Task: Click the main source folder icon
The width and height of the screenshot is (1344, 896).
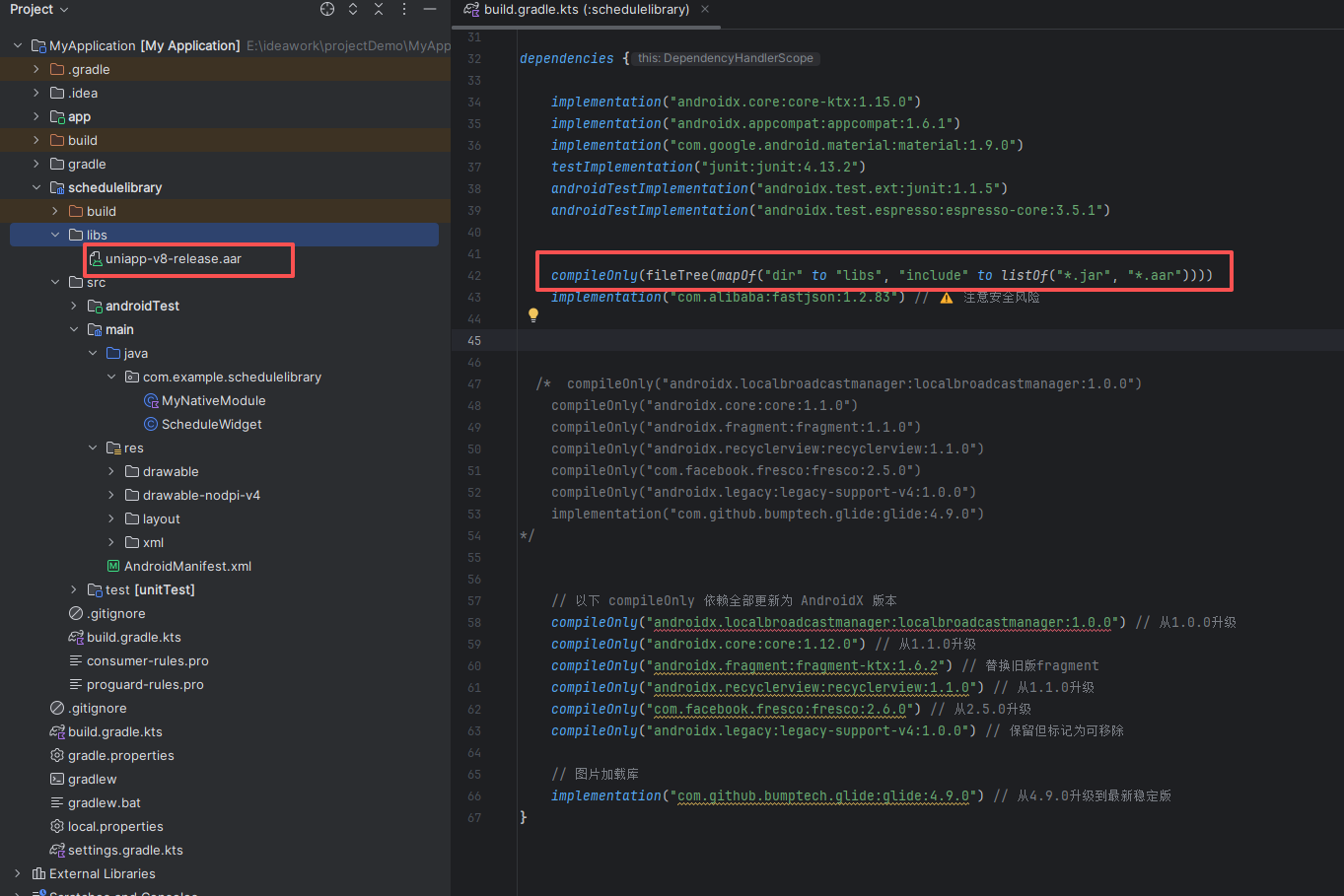Action: (x=95, y=329)
